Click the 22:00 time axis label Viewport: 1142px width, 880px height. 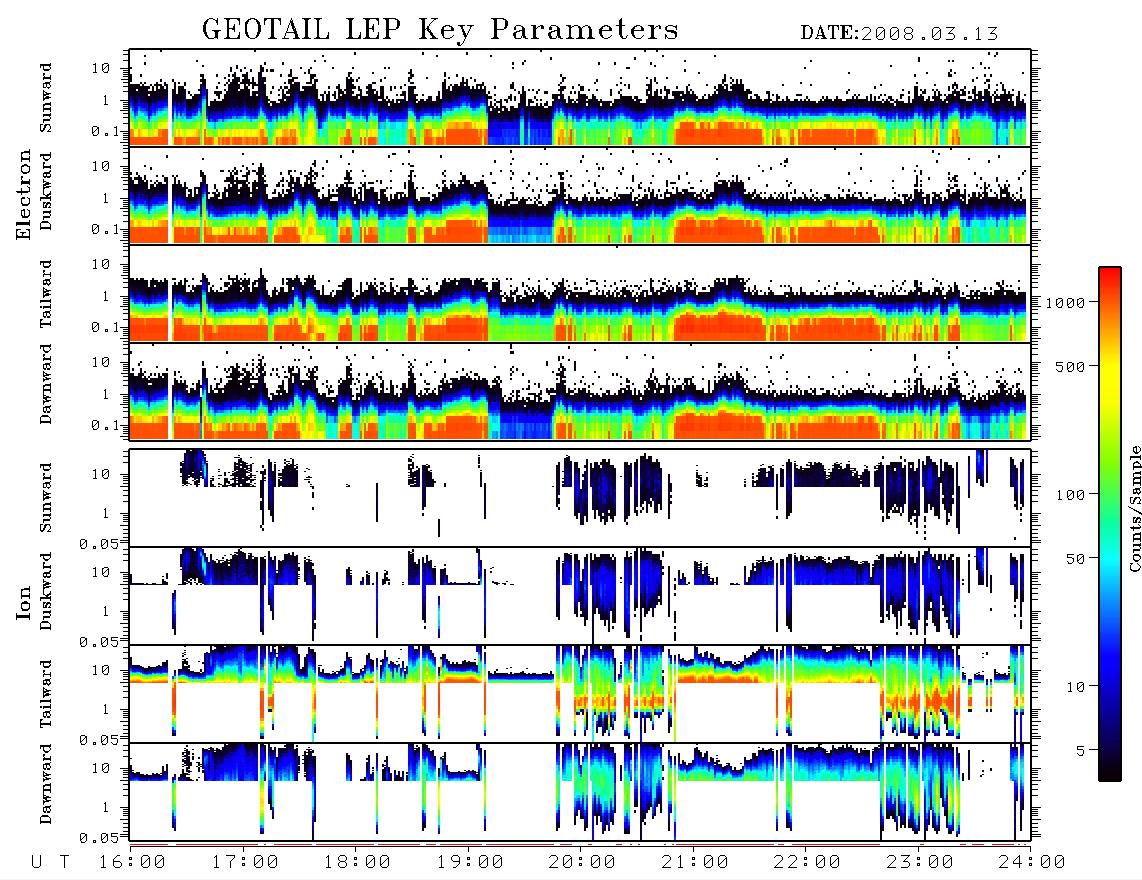808,863
